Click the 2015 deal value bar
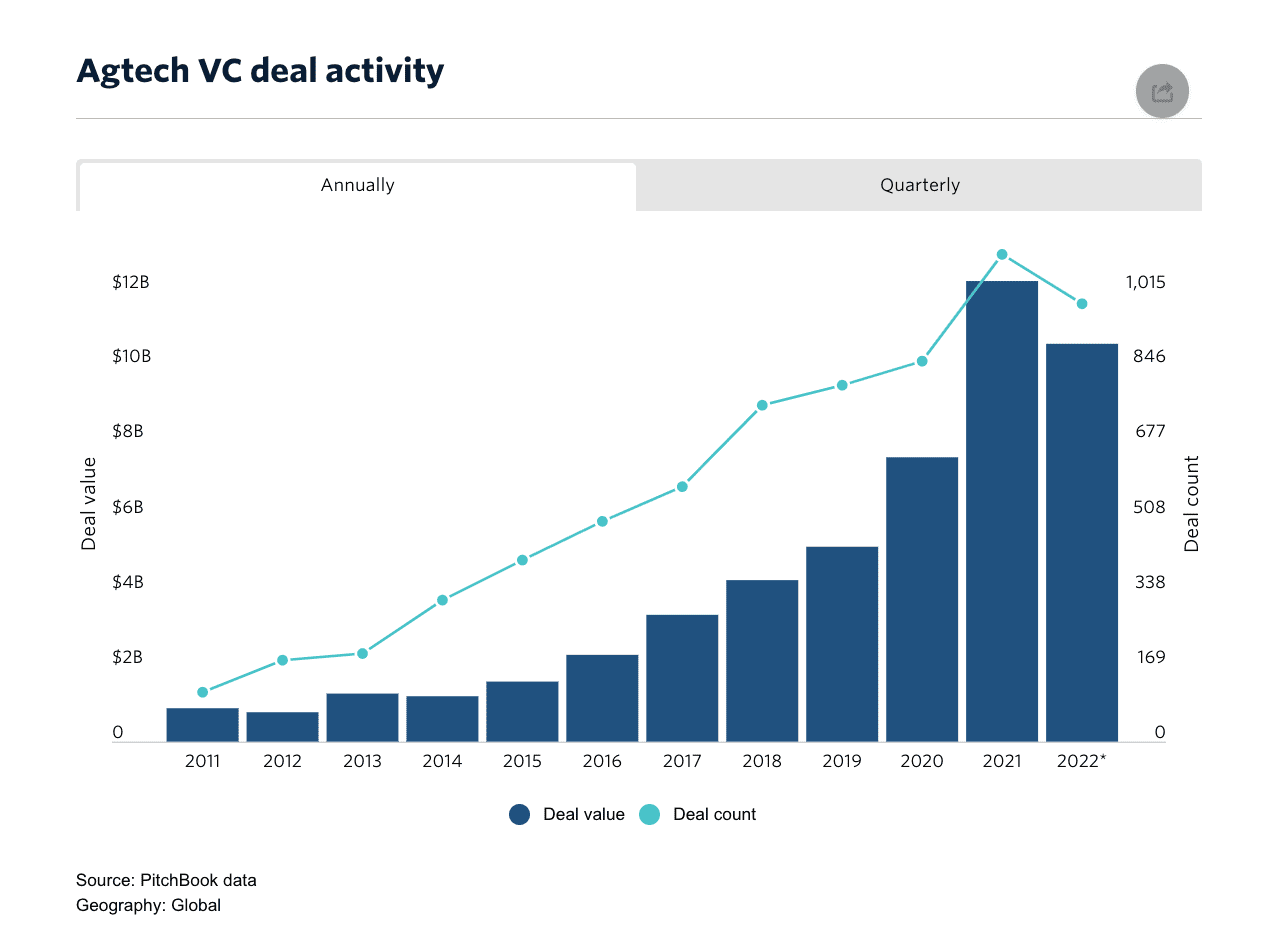This screenshot has width=1264, height=932. coord(522,712)
